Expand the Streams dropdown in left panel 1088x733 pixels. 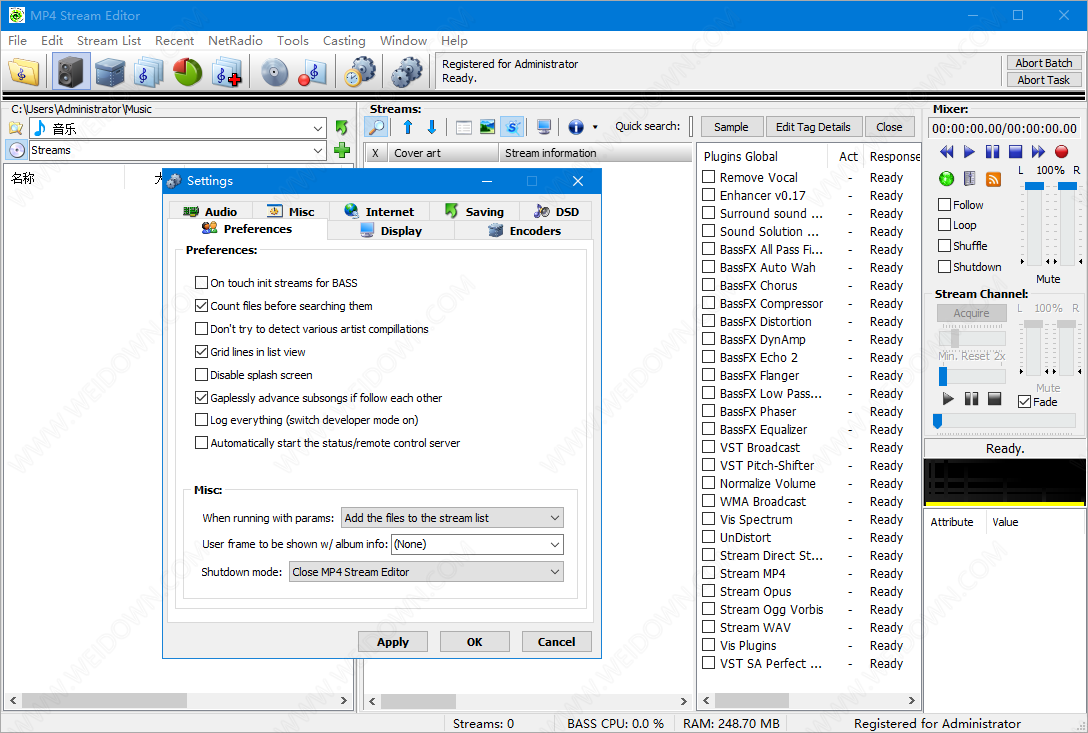[317, 150]
